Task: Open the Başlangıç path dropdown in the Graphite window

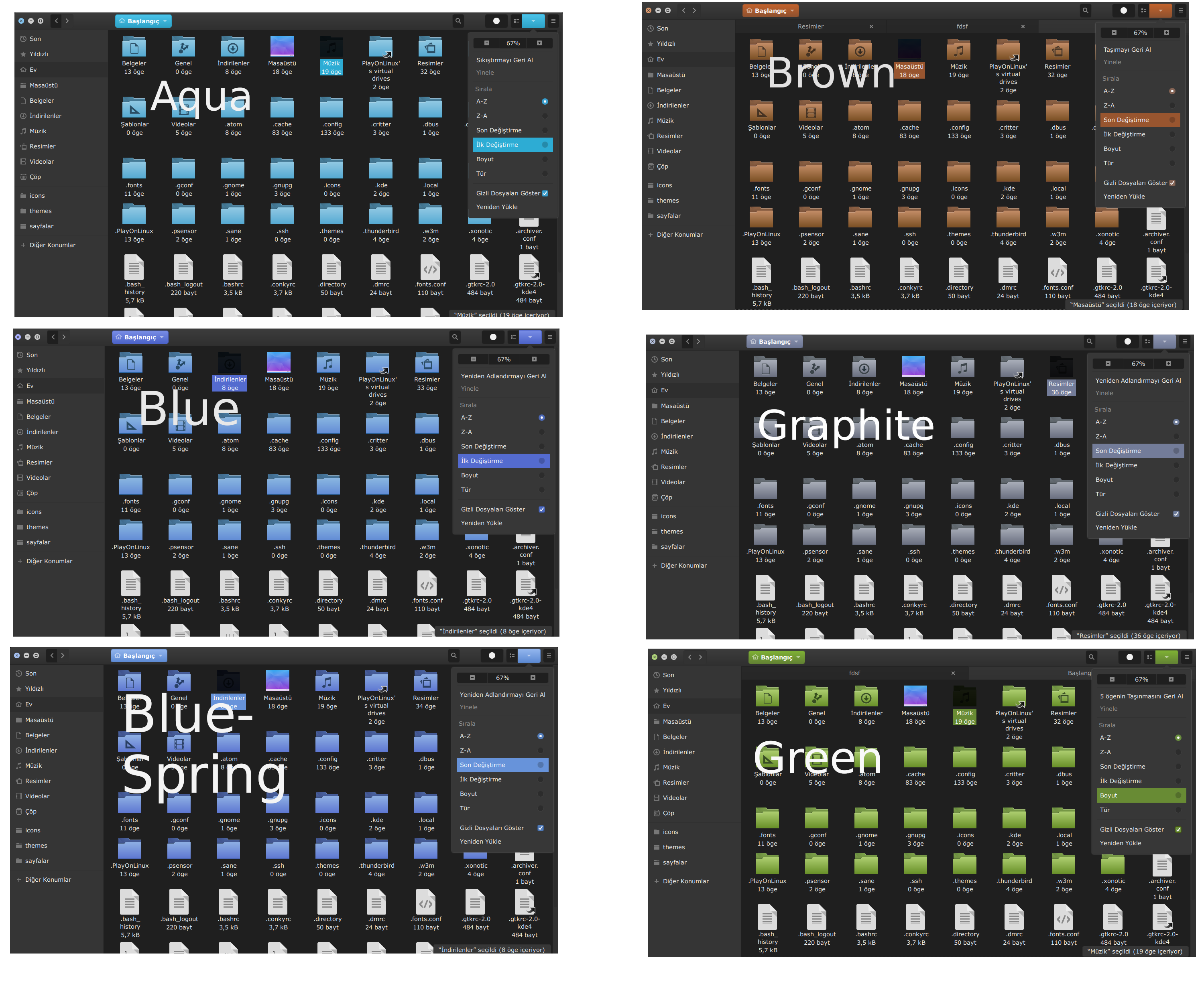Action: (x=774, y=341)
